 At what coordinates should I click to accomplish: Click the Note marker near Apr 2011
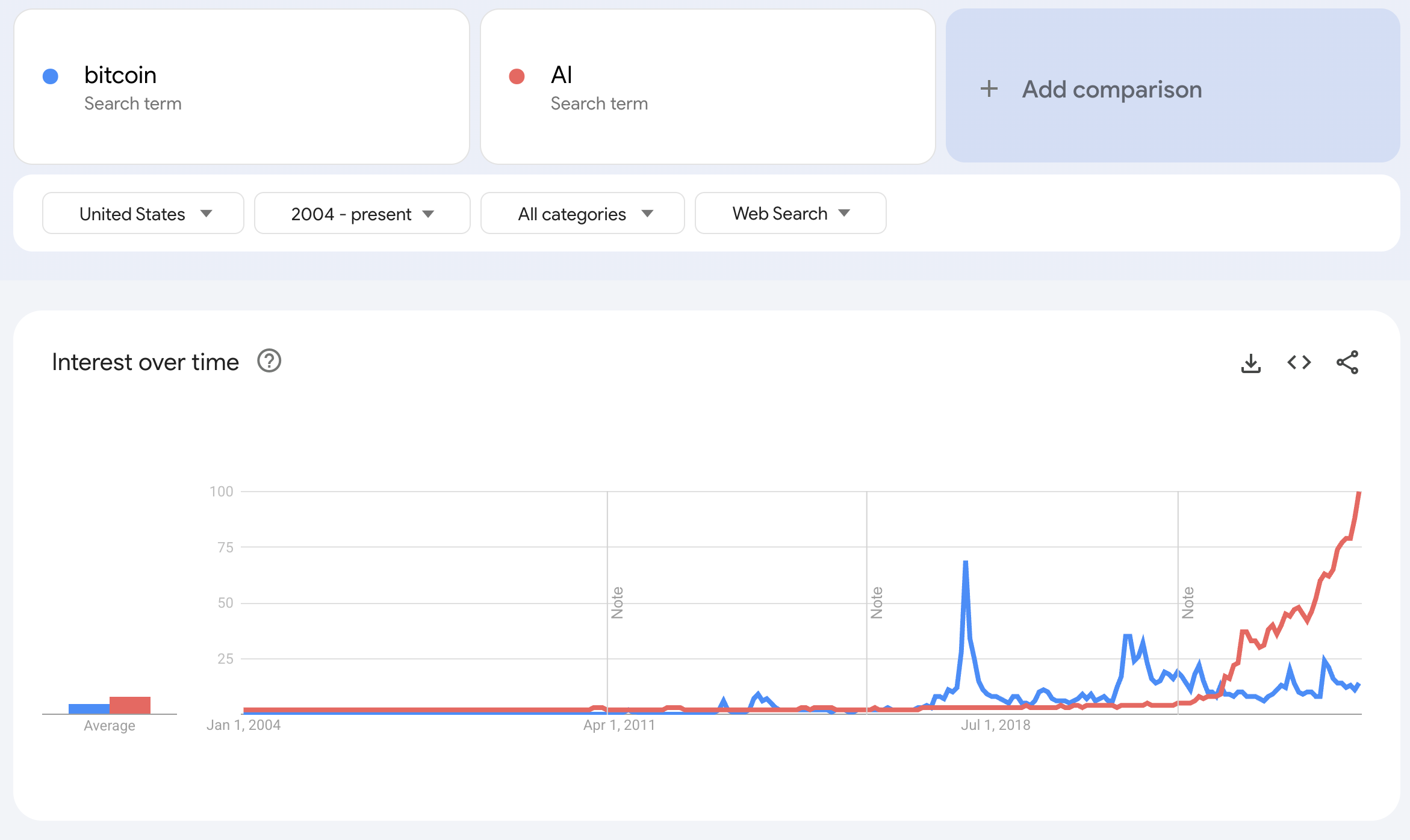[617, 602]
